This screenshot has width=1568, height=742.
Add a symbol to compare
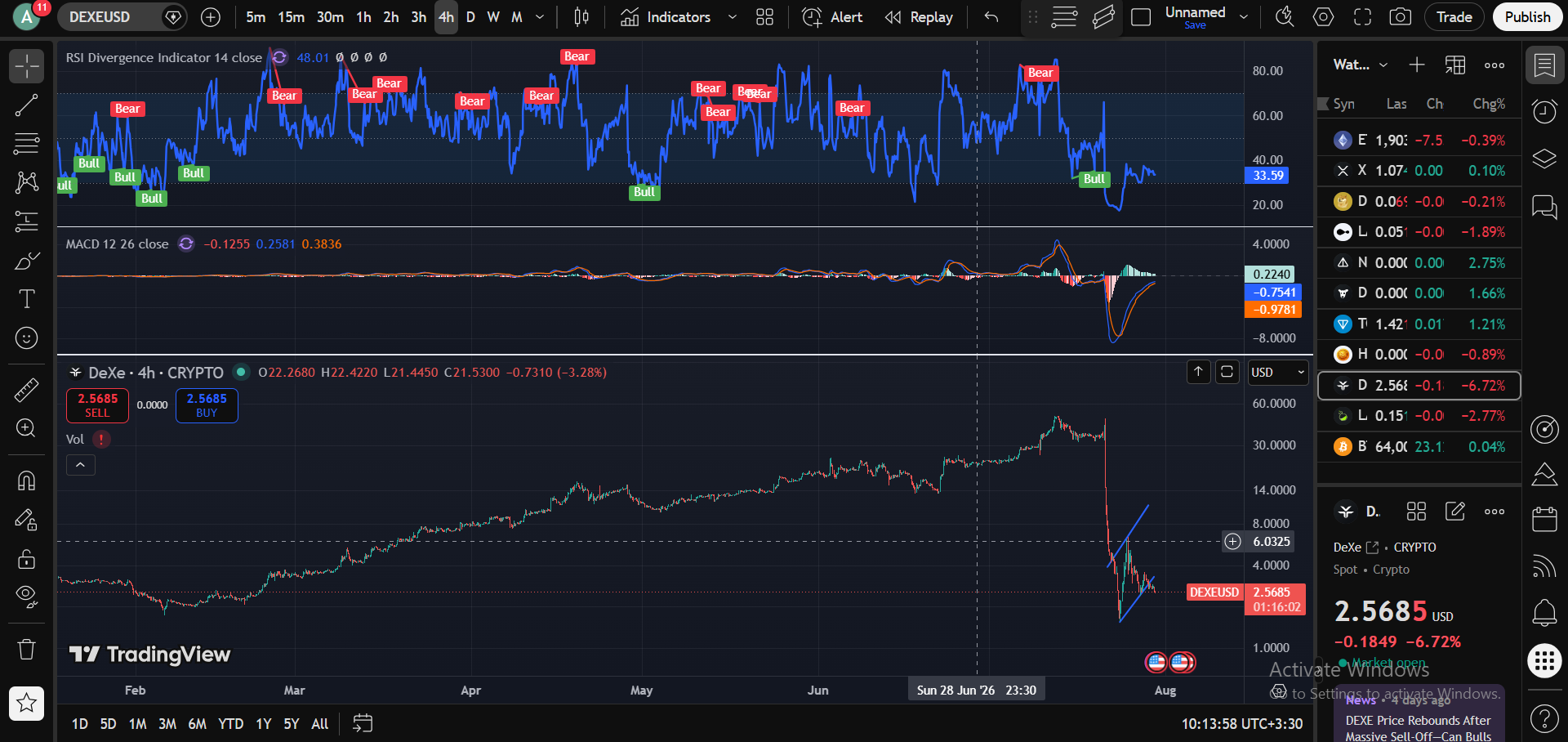tap(211, 17)
